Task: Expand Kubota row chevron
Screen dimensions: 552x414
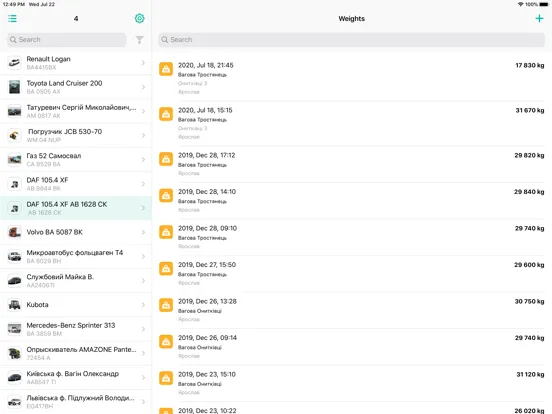Action: (143, 305)
